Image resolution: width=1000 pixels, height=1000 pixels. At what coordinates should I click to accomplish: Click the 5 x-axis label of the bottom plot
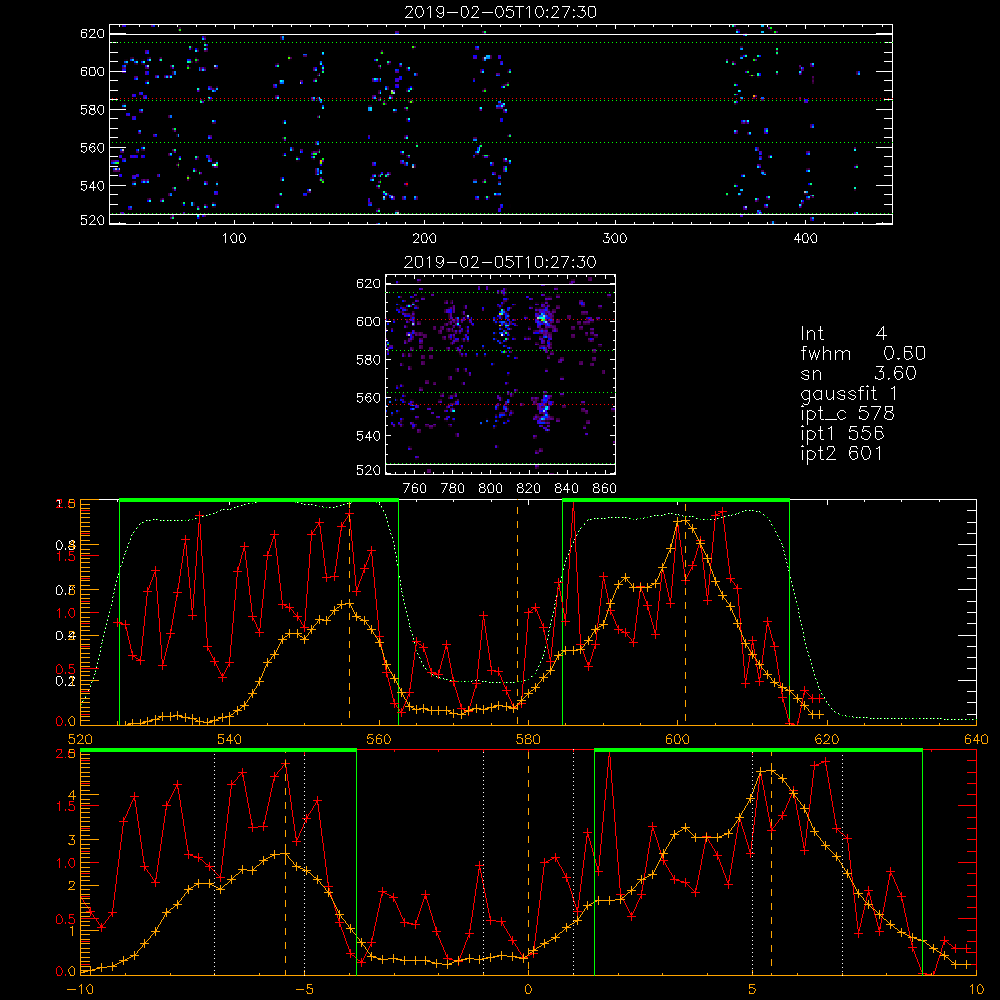pyautogui.click(x=753, y=990)
